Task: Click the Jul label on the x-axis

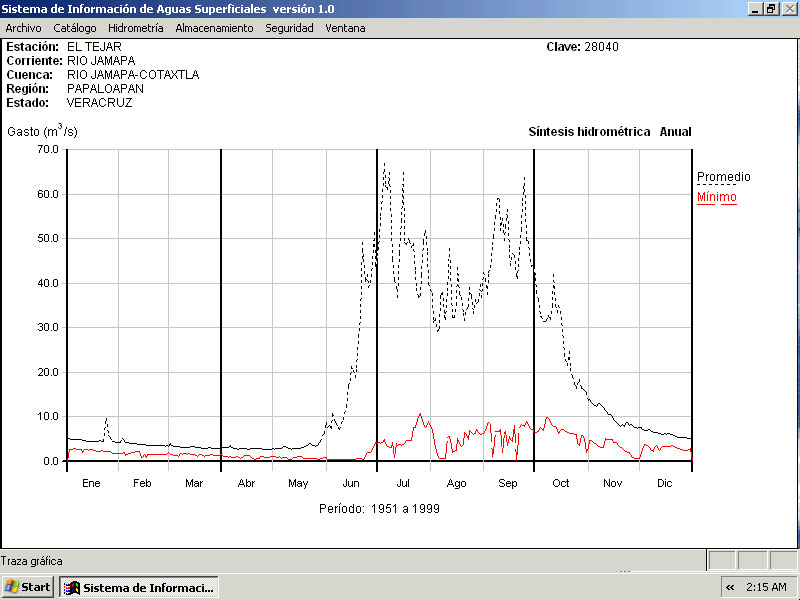Action: click(x=403, y=483)
